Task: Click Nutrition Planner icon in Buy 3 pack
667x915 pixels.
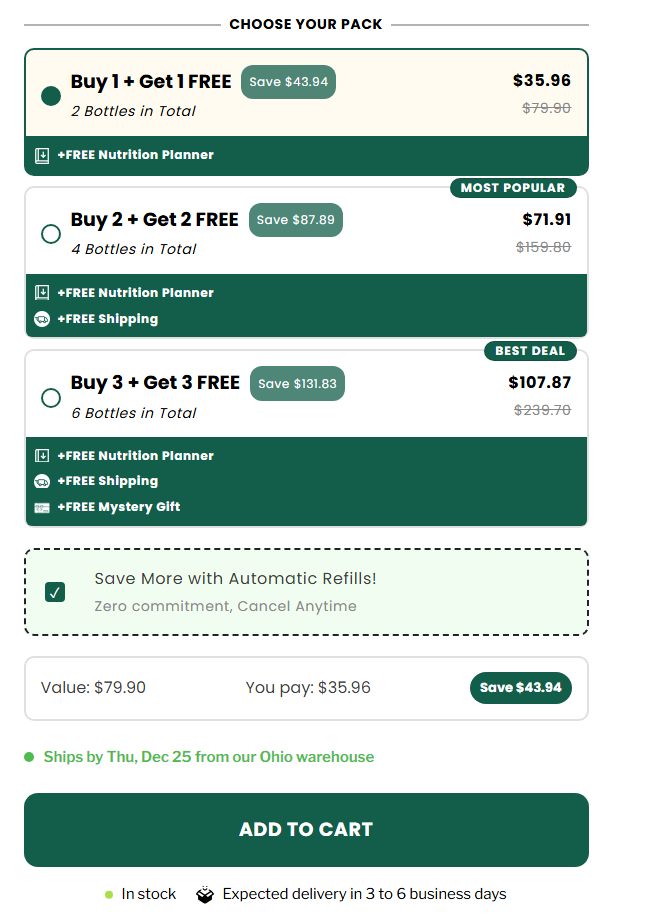Action: point(42,456)
